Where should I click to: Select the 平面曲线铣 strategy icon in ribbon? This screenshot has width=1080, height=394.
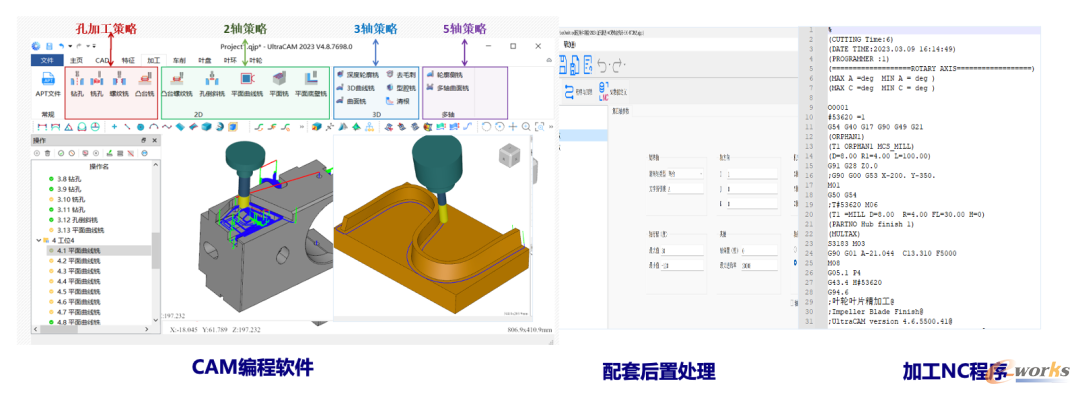[x=247, y=84]
